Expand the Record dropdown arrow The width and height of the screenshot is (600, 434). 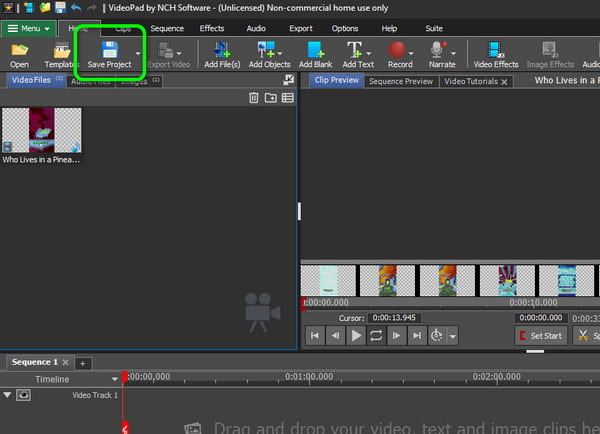click(x=411, y=53)
